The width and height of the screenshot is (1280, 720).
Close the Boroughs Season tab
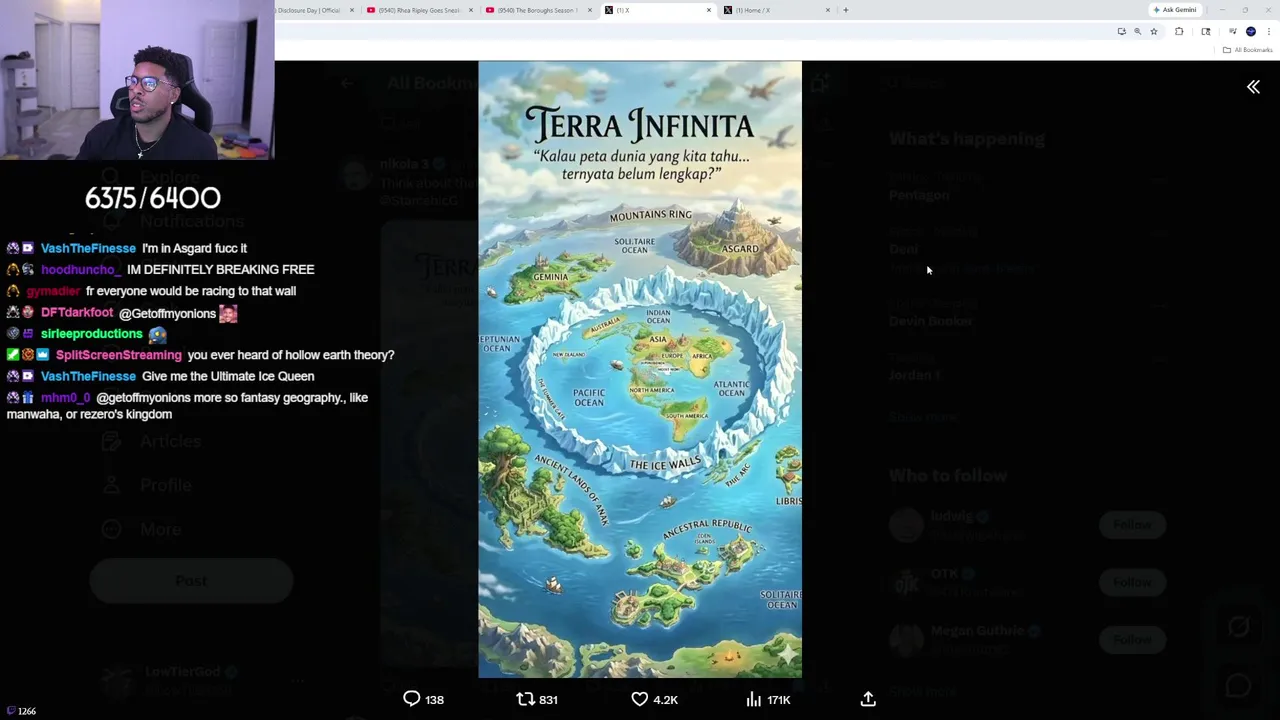[x=590, y=10]
